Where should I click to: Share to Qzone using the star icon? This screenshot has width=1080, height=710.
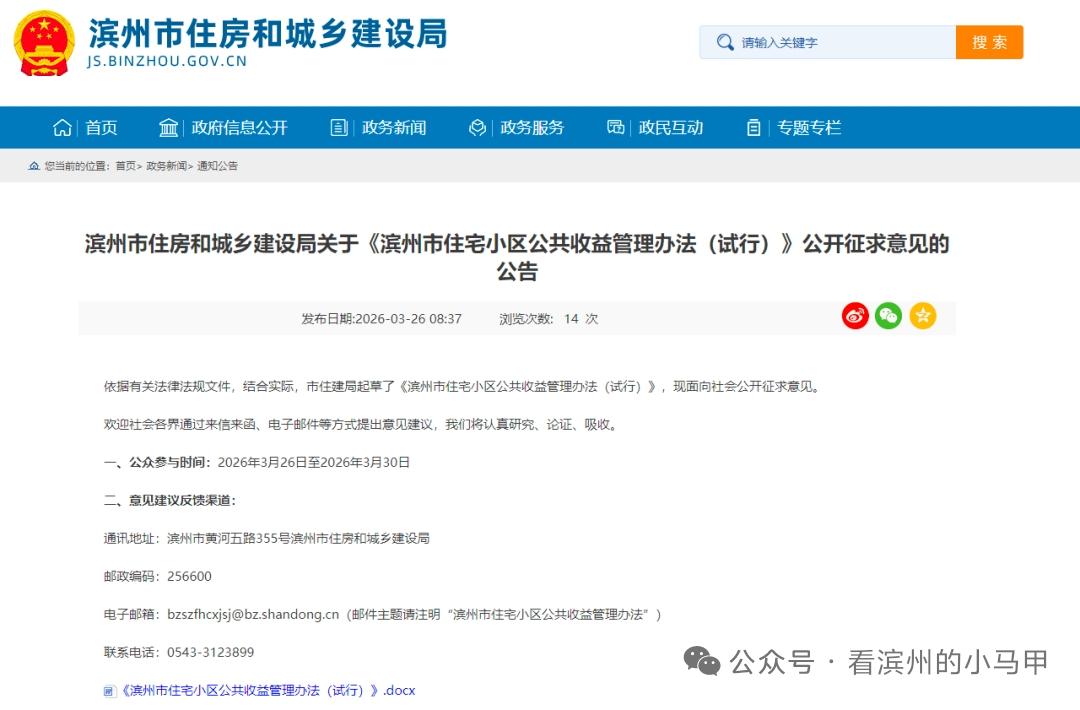922,315
